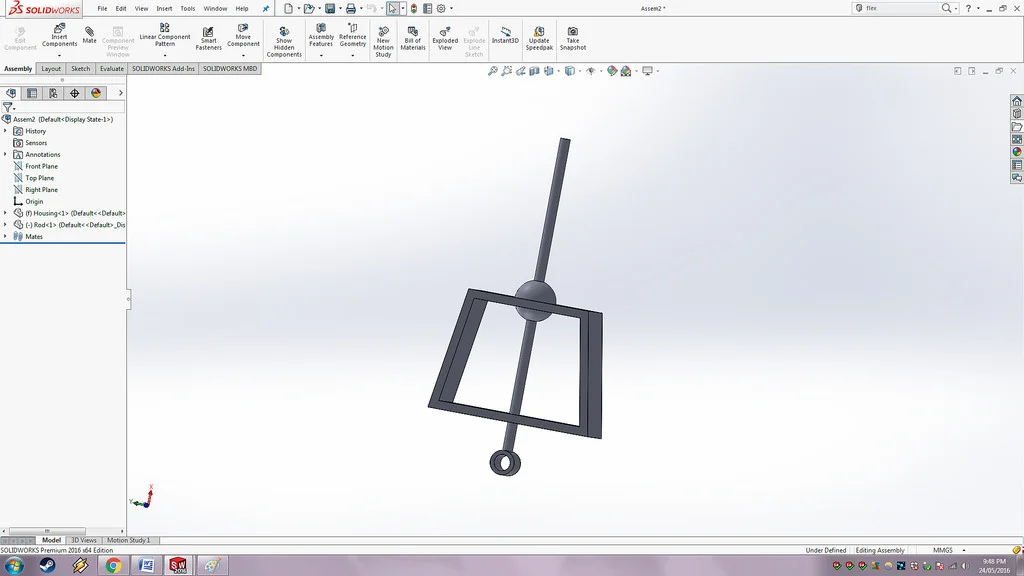
Task: Open Bill of Materials tool
Action: (413, 39)
